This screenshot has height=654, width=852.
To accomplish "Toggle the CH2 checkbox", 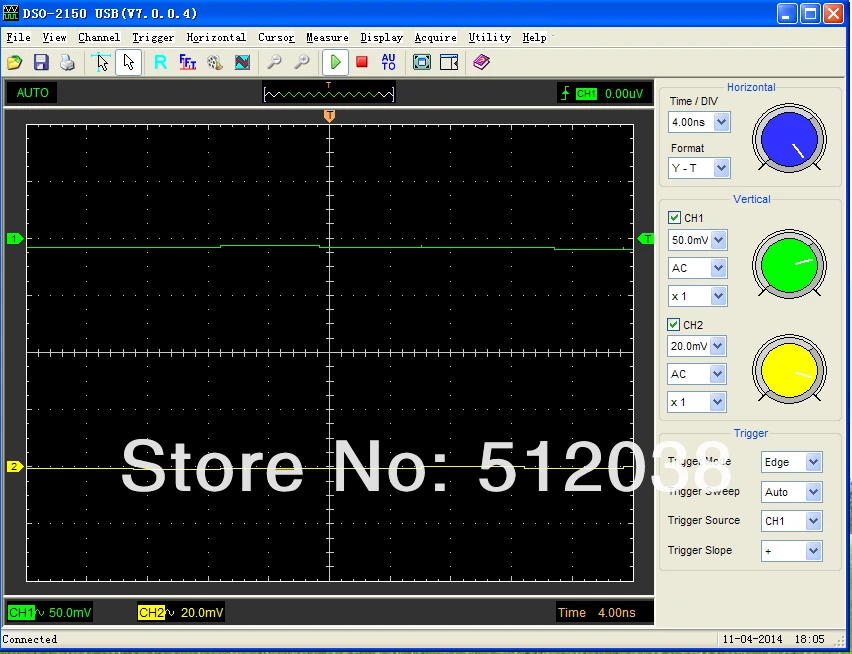I will tap(673, 325).
